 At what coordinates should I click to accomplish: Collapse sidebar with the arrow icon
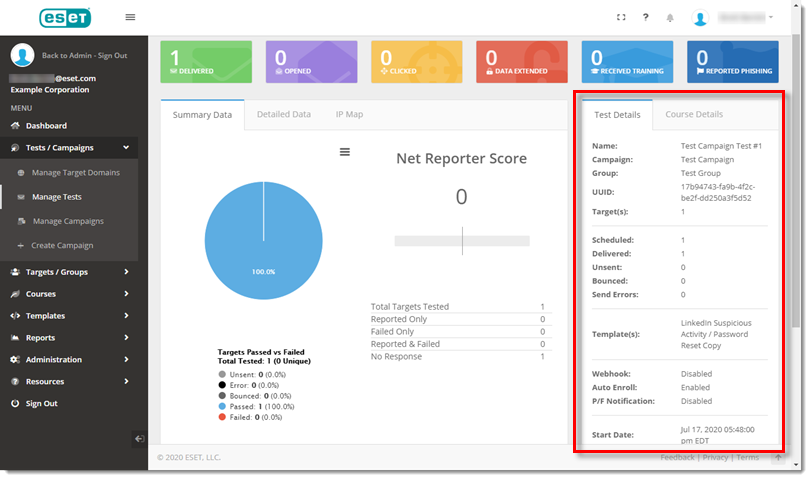[x=139, y=439]
